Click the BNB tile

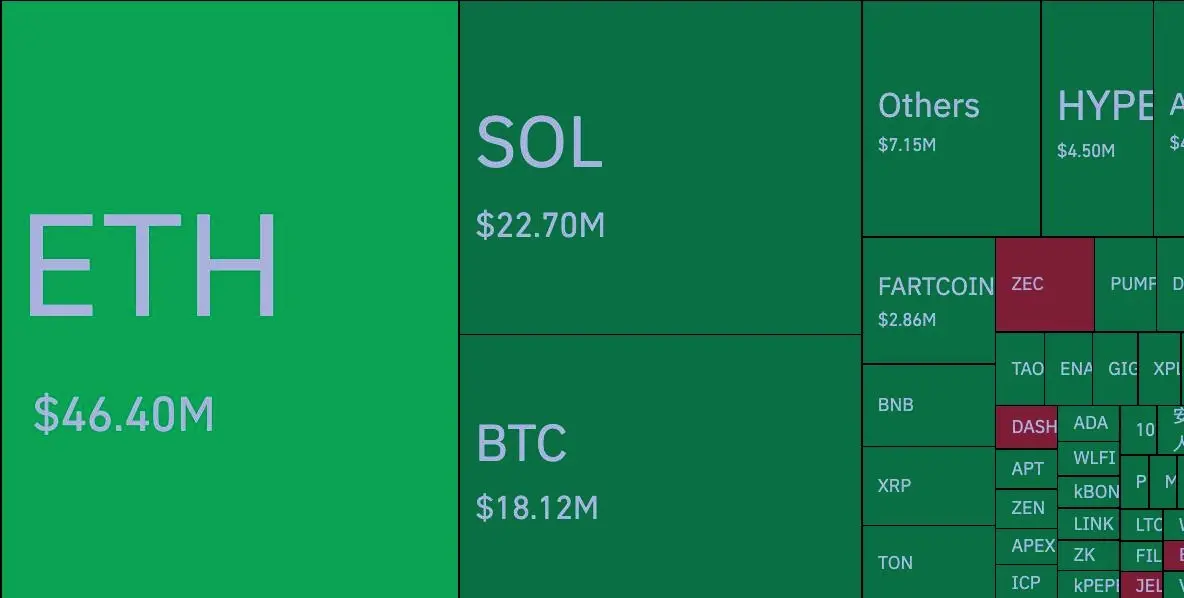[928, 405]
